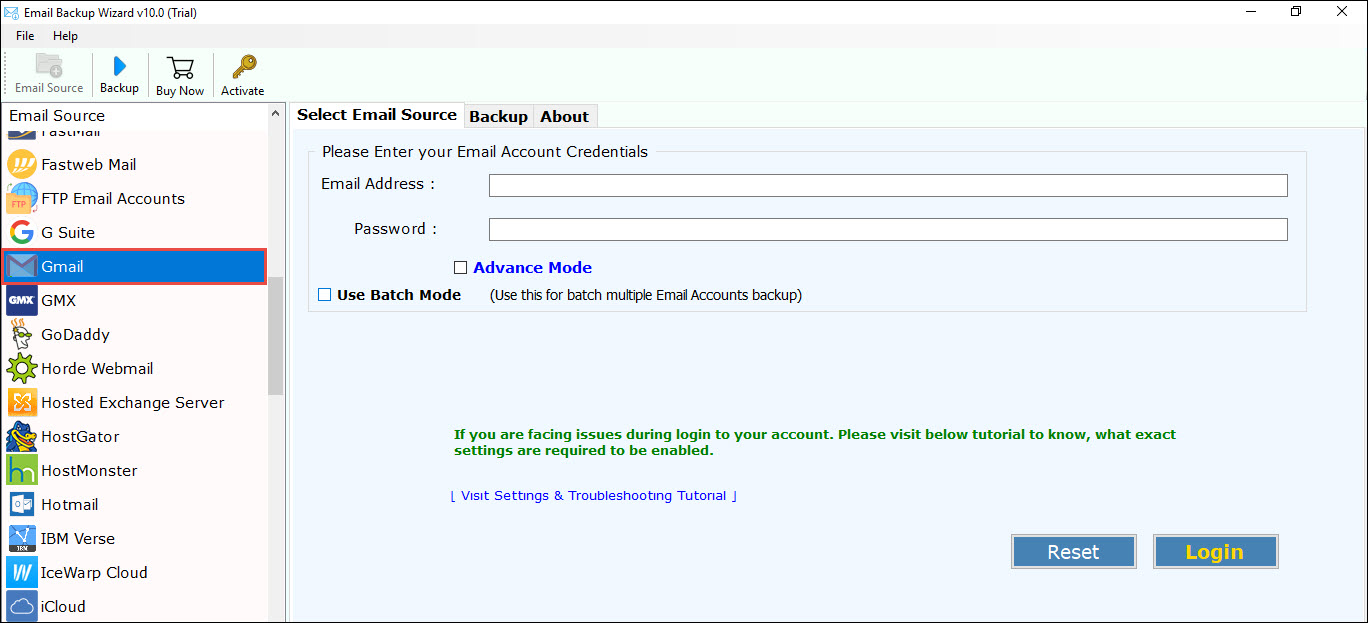Choose iCloud list entry text
This screenshot has width=1368, height=623.
pyautogui.click(x=63, y=606)
